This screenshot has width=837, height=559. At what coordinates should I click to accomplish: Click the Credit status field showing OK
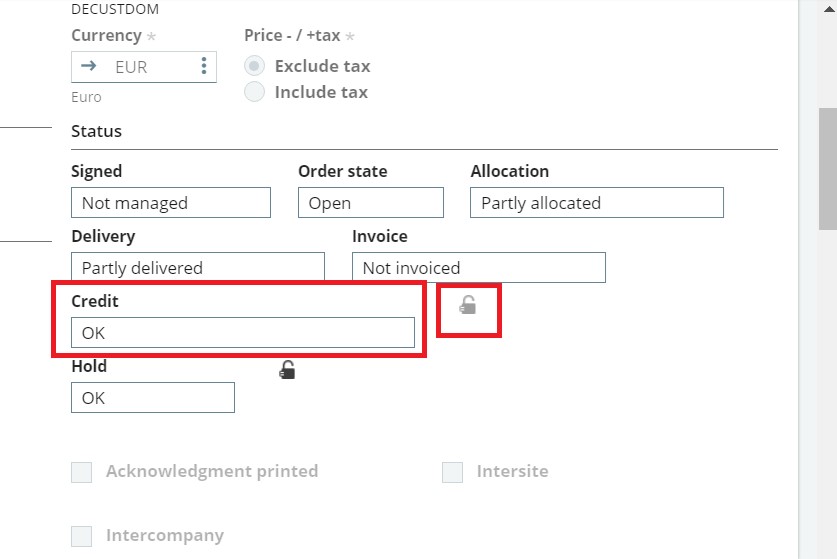coord(243,333)
